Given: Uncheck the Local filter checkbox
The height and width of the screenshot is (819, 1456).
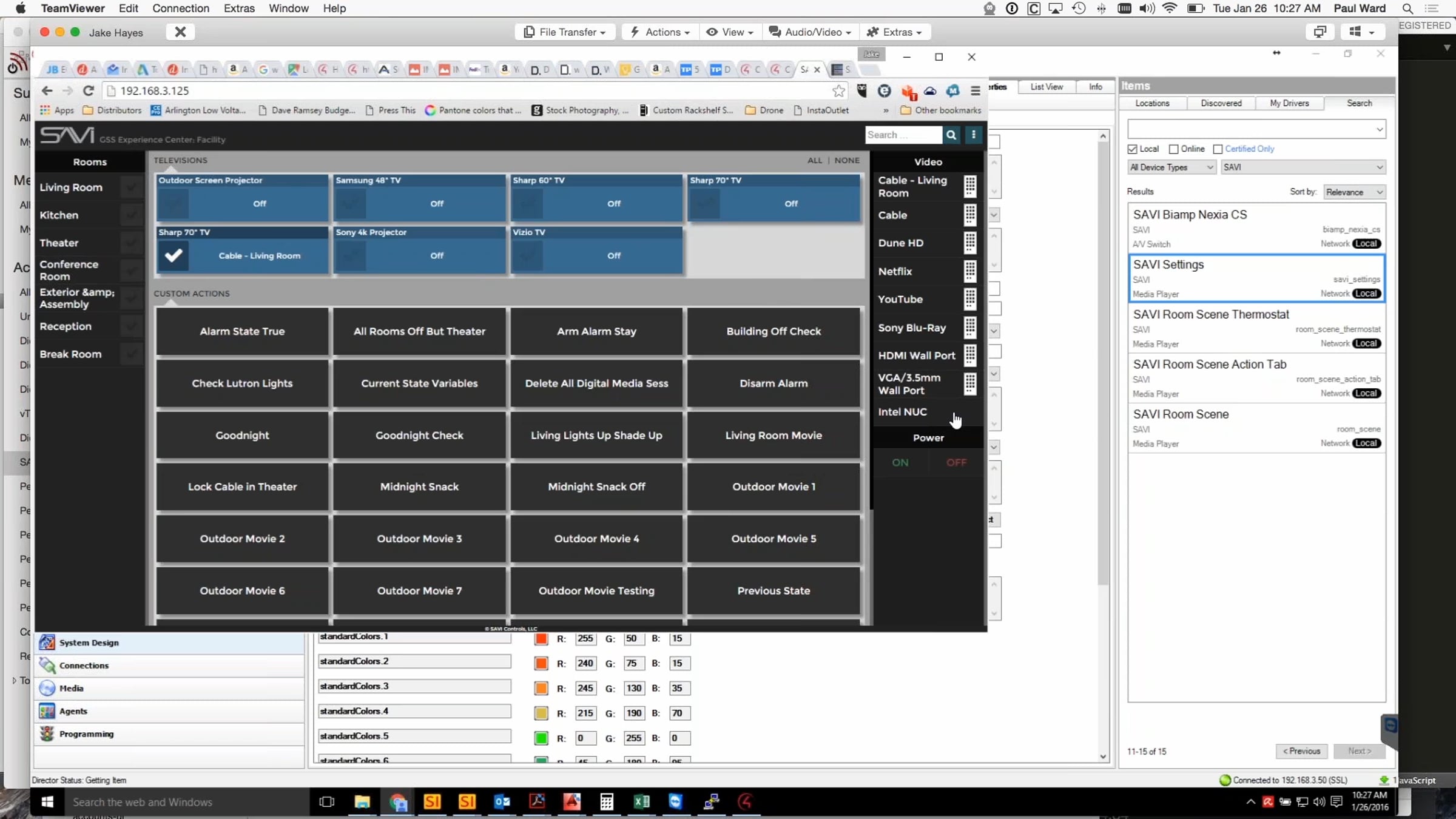Looking at the screenshot, I should (1132, 149).
